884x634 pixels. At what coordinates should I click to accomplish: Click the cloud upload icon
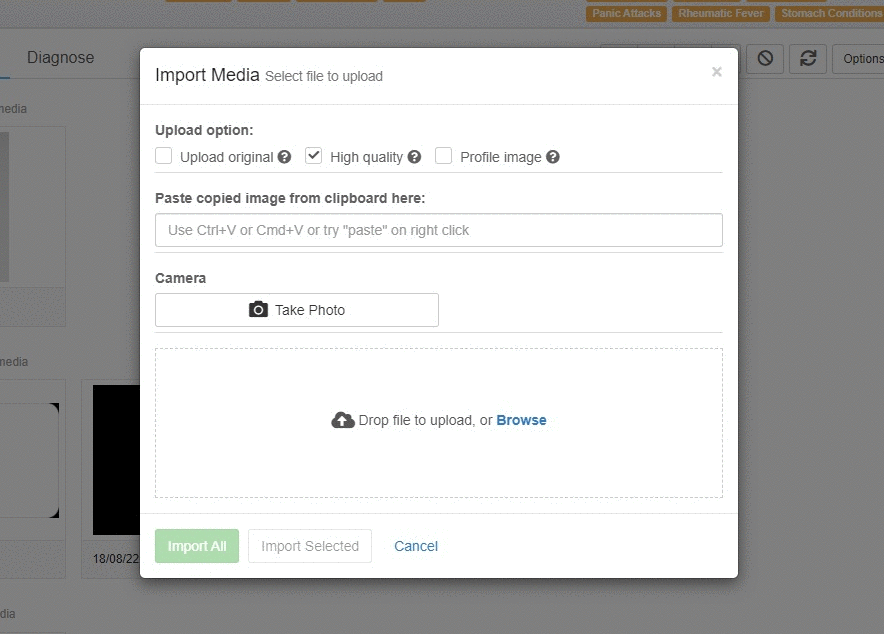pyautogui.click(x=343, y=420)
